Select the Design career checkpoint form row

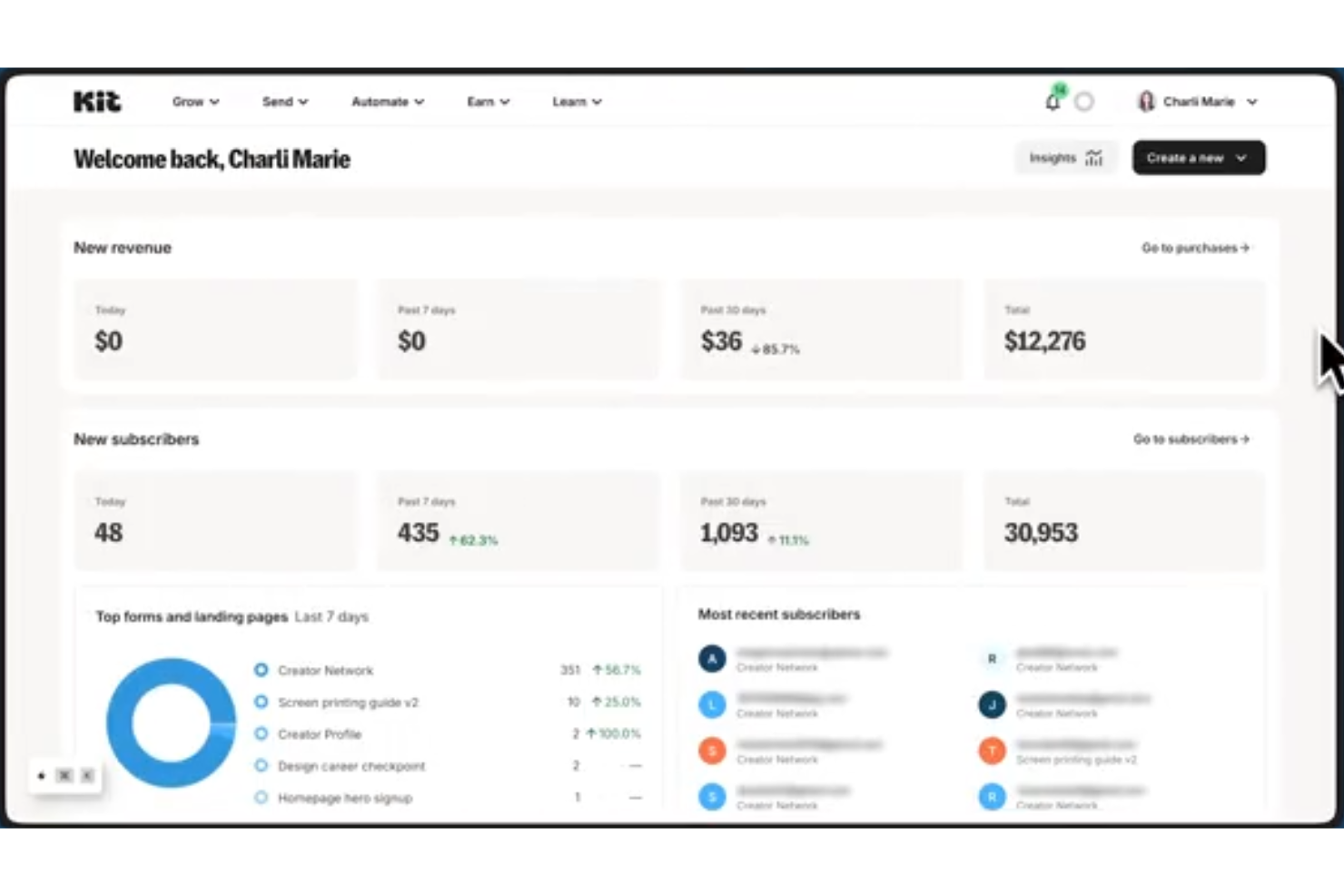point(351,766)
